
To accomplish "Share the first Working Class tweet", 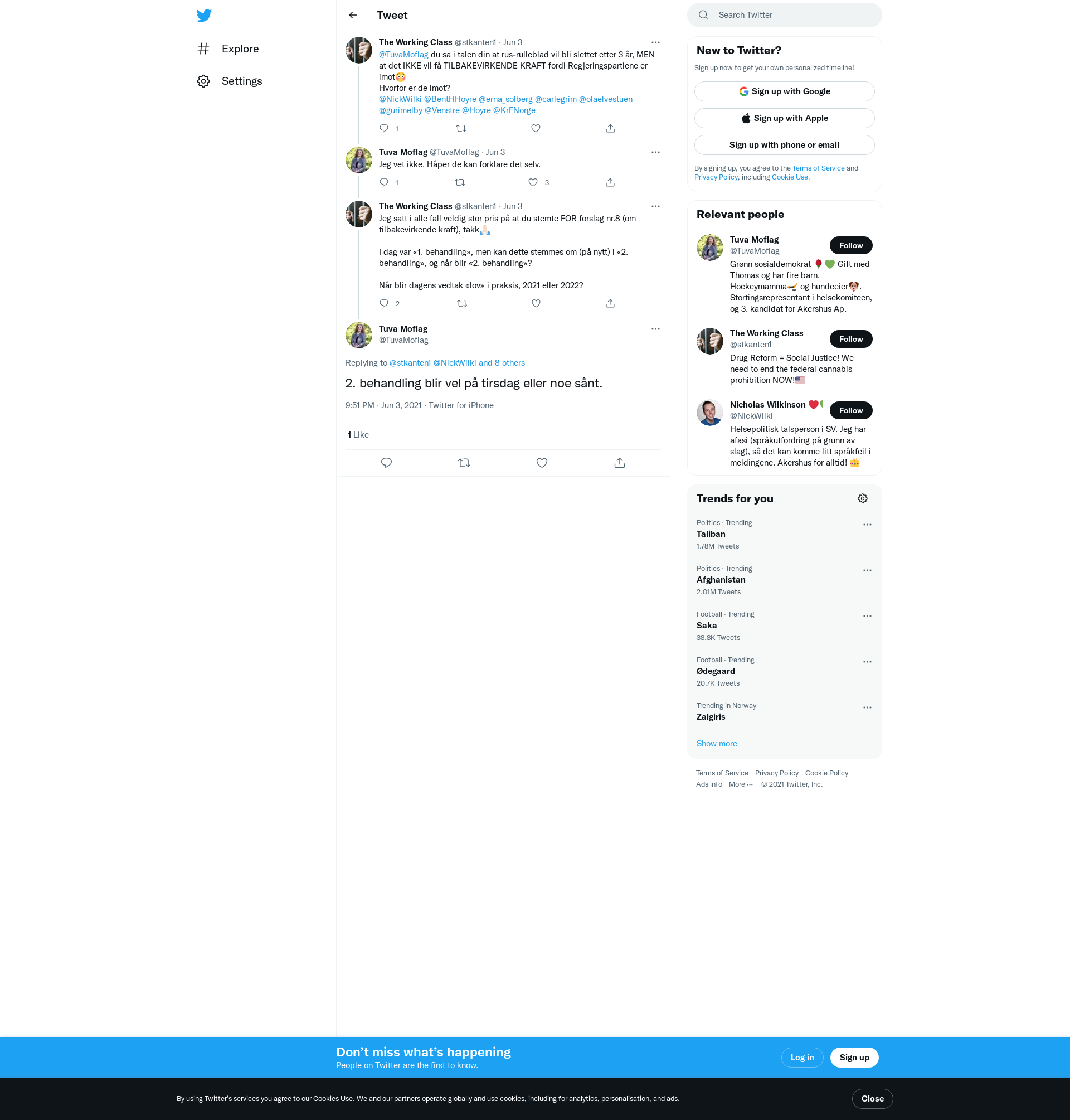I will (x=610, y=128).
